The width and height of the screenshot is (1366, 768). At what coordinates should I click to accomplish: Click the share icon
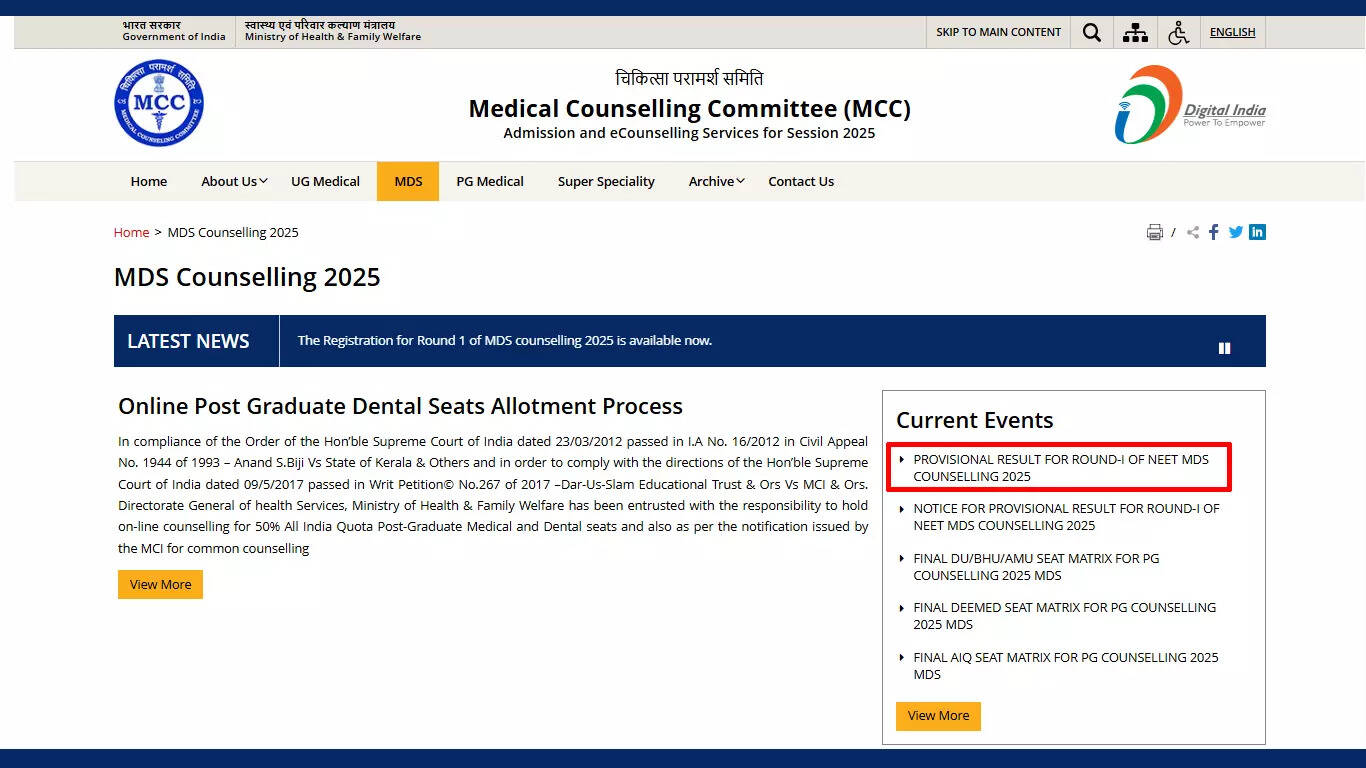1193,232
